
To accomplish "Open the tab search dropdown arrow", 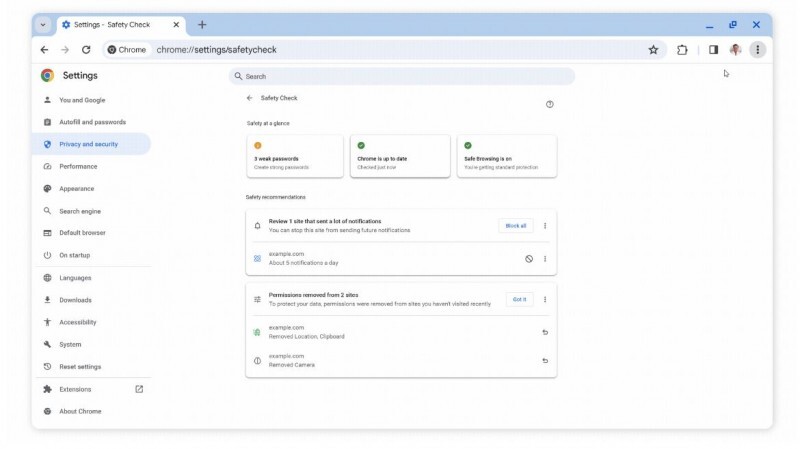I will pyautogui.click(x=43, y=24).
